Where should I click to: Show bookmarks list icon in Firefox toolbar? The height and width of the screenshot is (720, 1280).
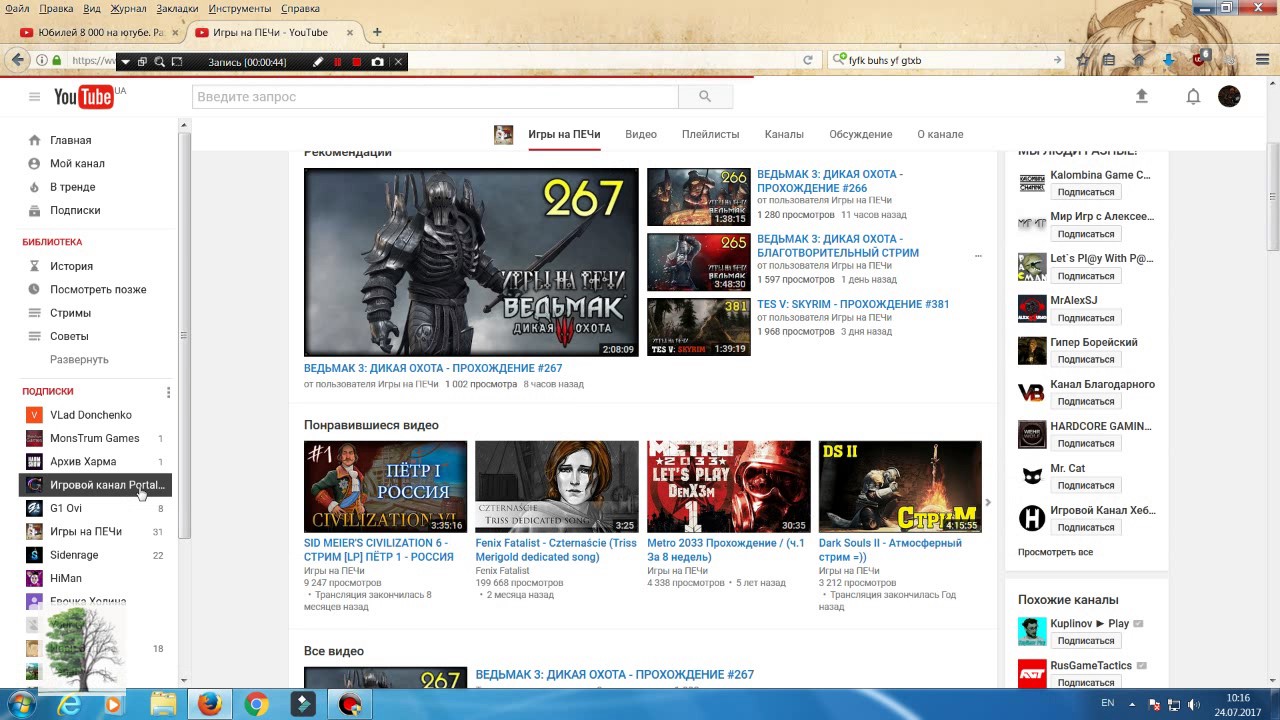(1108, 60)
